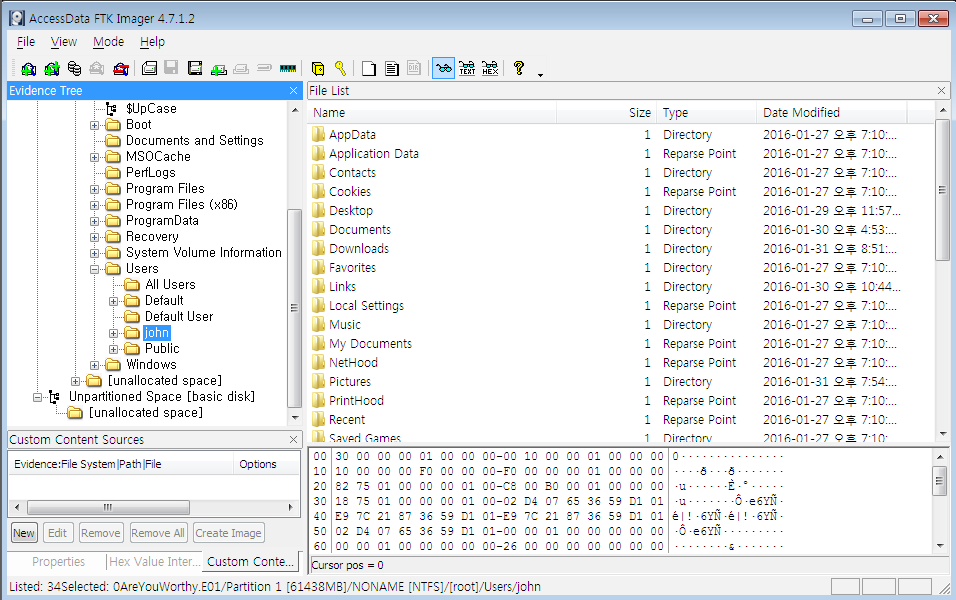Click the Add Evidence Item toolbar icon
This screenshot has height=600, width=956.
click(x=28, y=68)
